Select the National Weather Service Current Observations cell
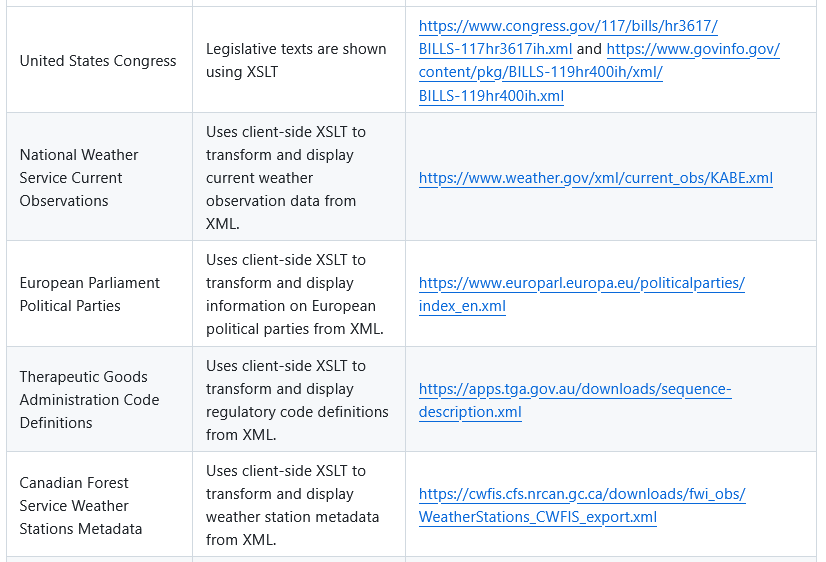Screen dimensions: 826x562 click(79, 178)
